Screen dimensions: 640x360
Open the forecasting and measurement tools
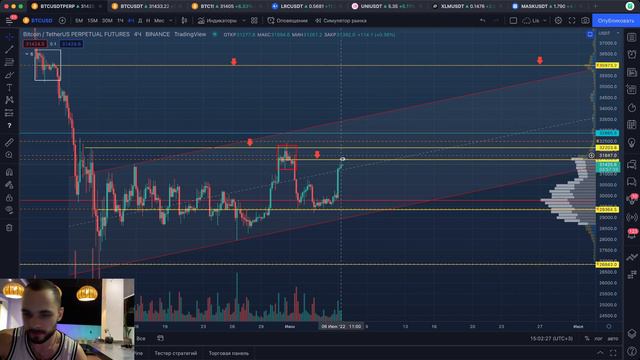point(9,113)
